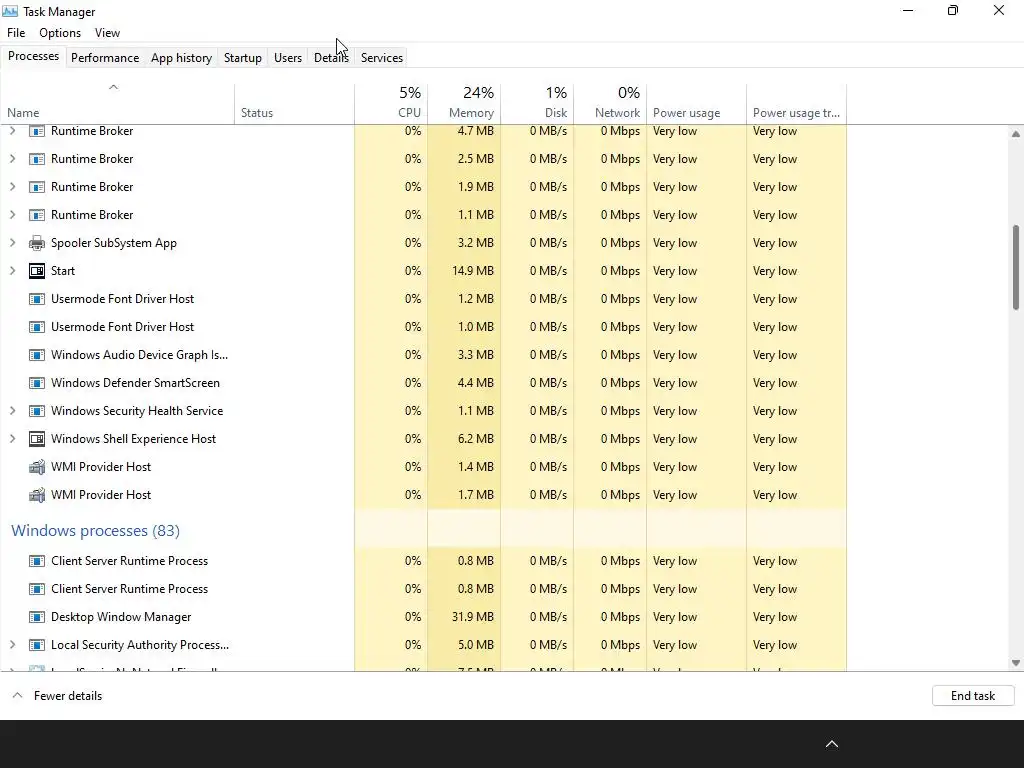Expand the Runtime Broker row using 1.9 MB
Image resolution: width=1024 pixels, height=768 pixels.
click(x=12, y=187)
